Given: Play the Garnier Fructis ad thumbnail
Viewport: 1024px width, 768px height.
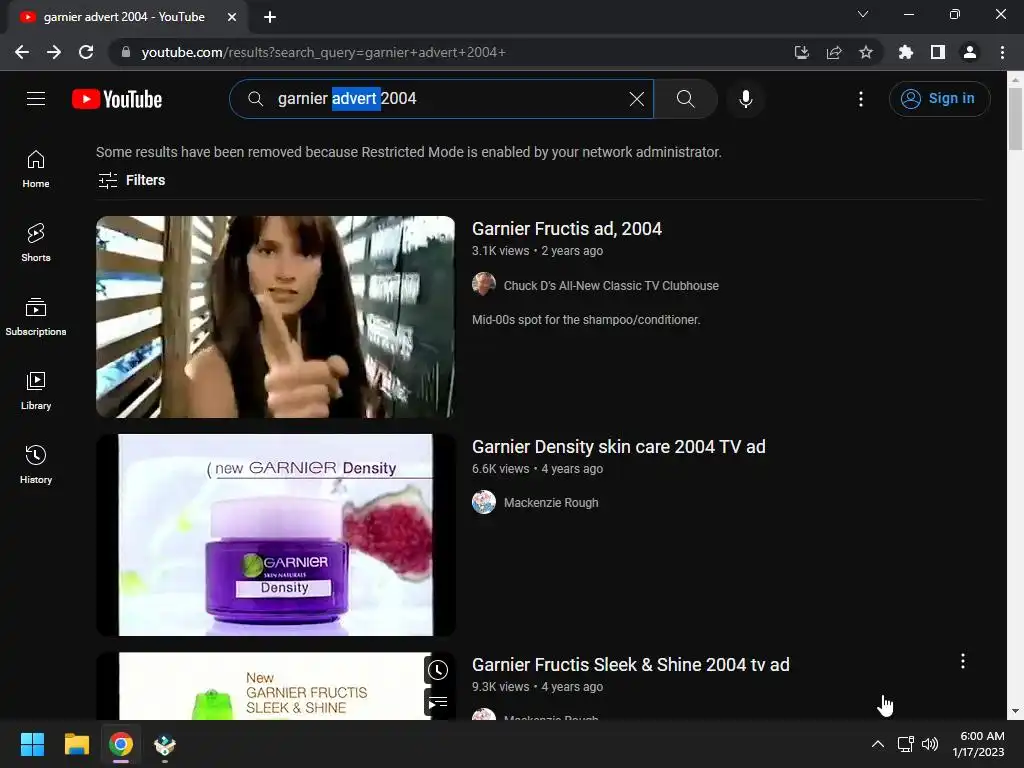Looking at the screenshot, I should click(275, 317).
